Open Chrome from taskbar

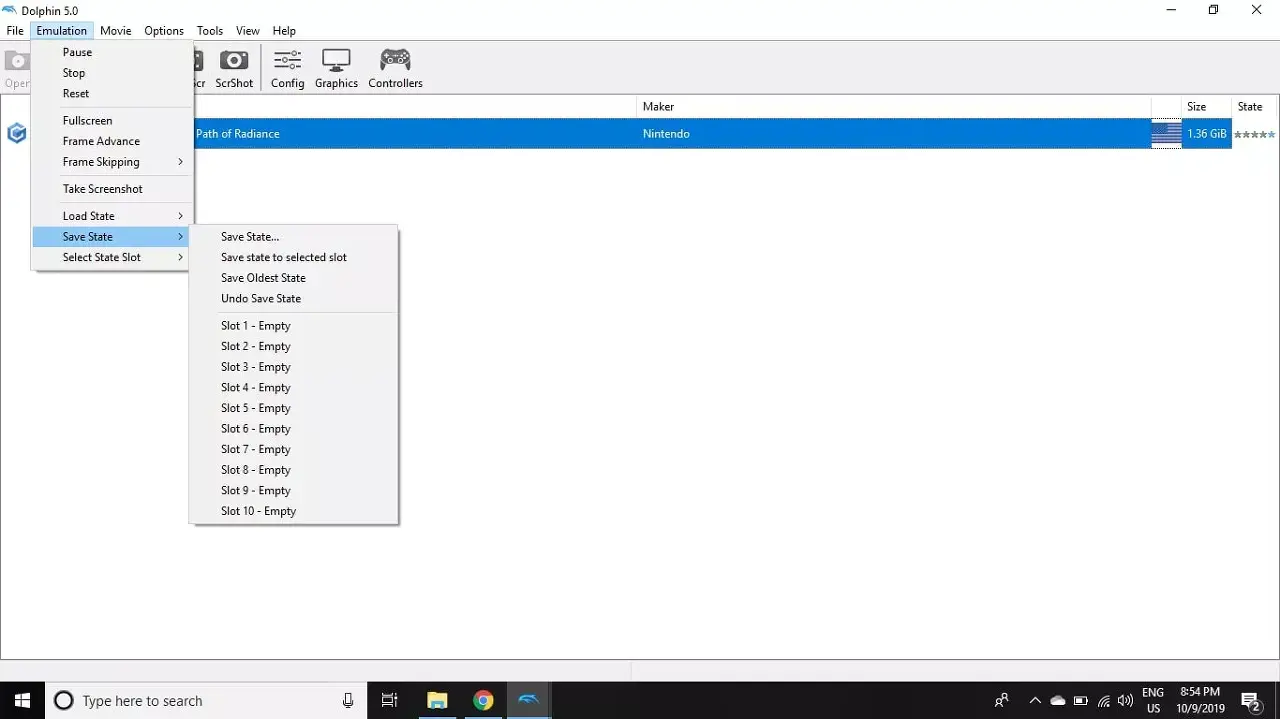(x=483, y=700)
